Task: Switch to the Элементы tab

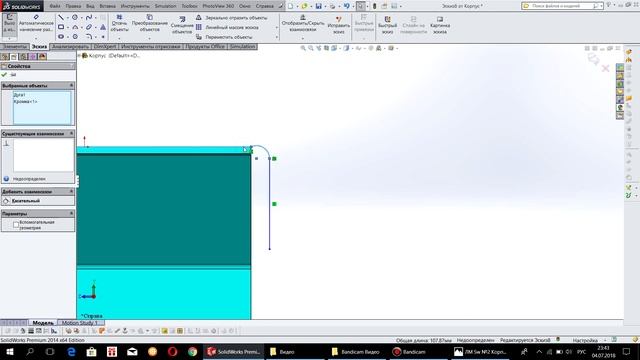Action: (x=15, y=47)
